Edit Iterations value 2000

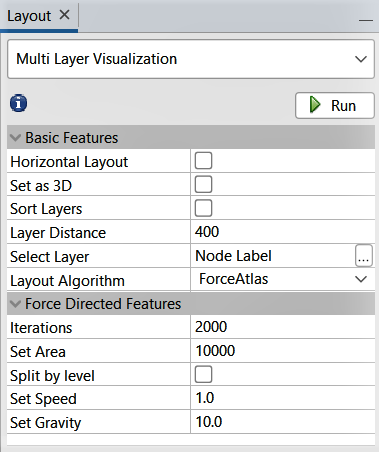tap(283, 327)
